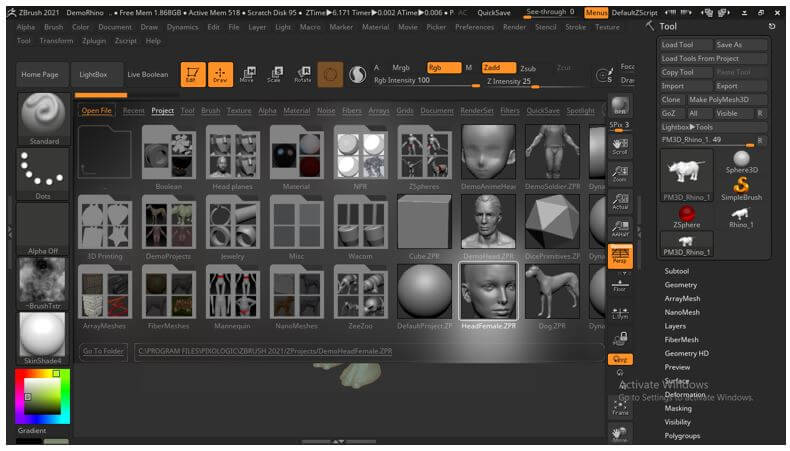Click the L.Sym local symmetry icon
The width and height of the screenshot is (790, 451).
point(620,313)
